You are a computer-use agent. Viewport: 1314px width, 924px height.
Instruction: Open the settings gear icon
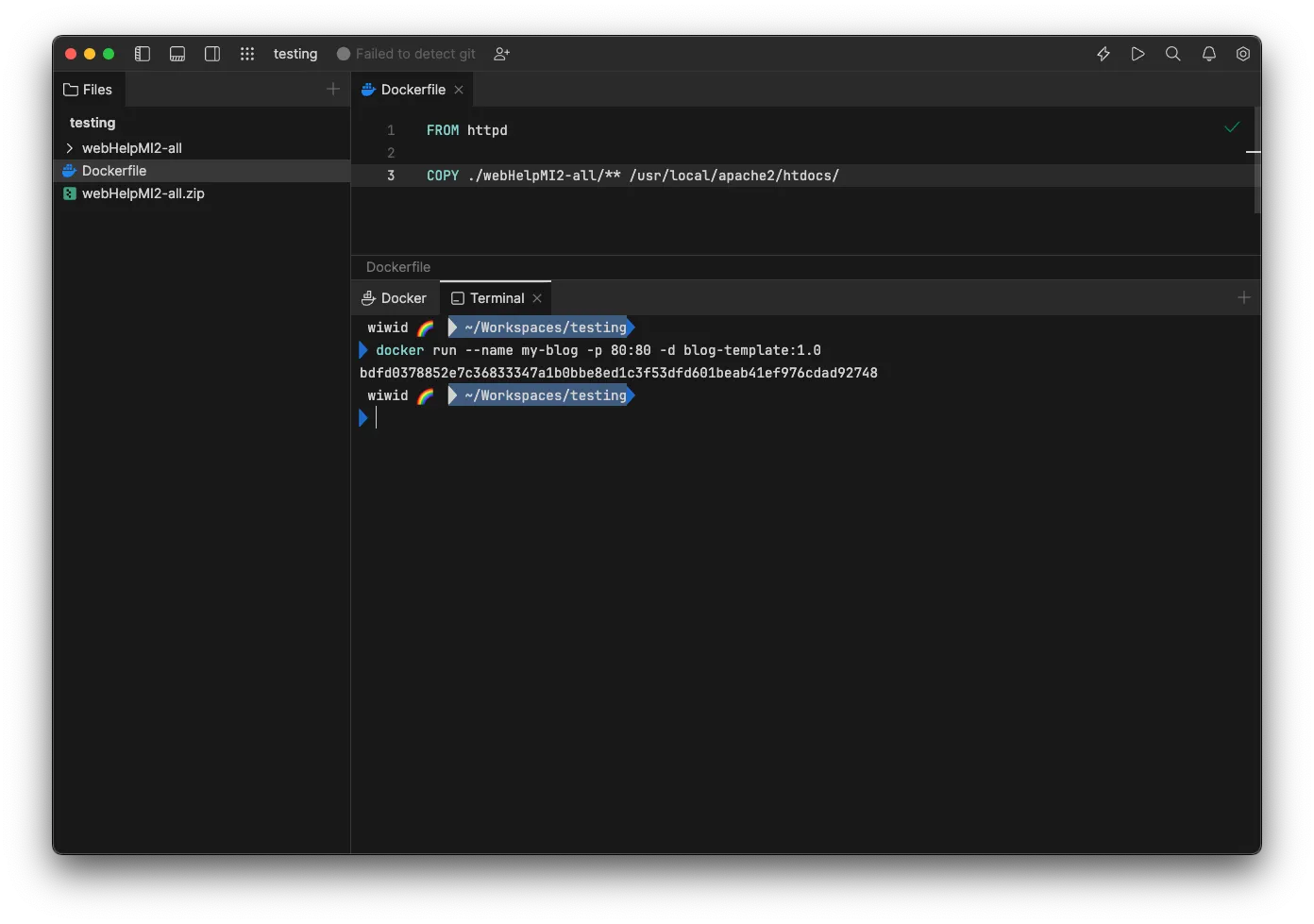1243,54
